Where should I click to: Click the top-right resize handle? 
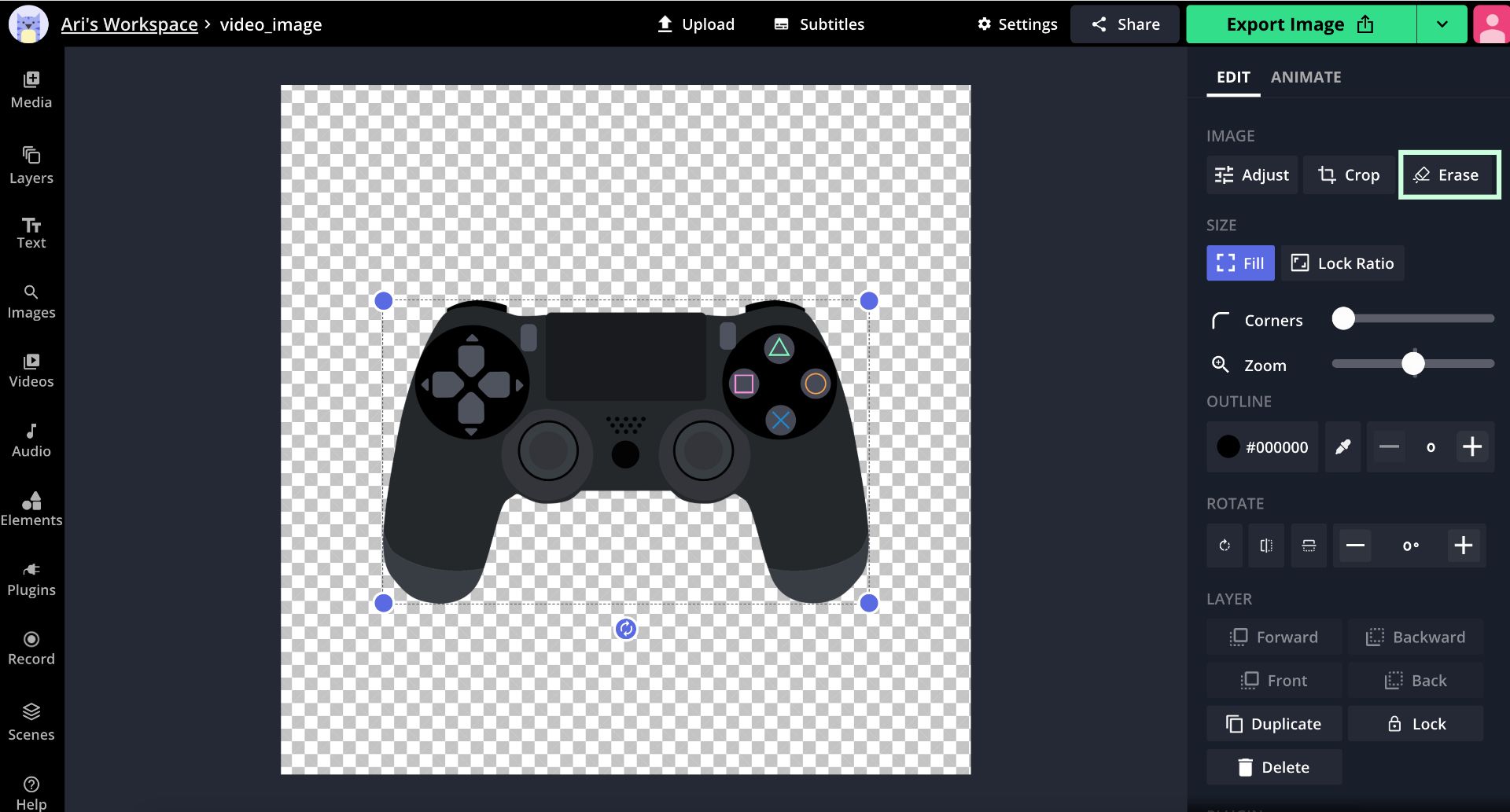(869, 301)
